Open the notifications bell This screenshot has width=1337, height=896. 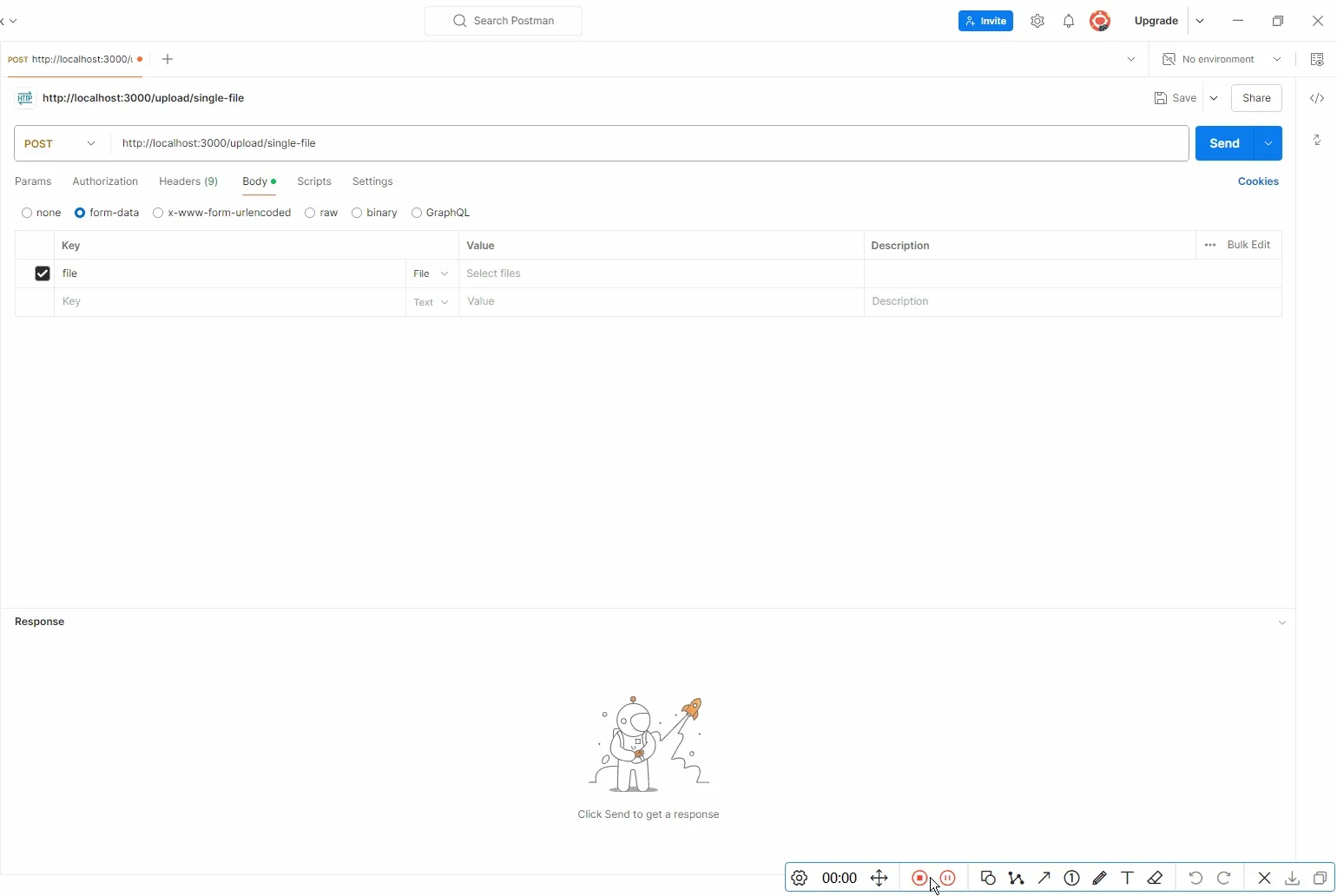click(x=1069, y=21)
